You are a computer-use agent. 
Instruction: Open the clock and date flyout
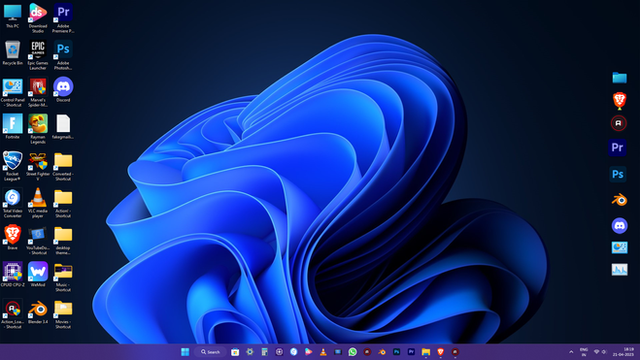point(623,352)
